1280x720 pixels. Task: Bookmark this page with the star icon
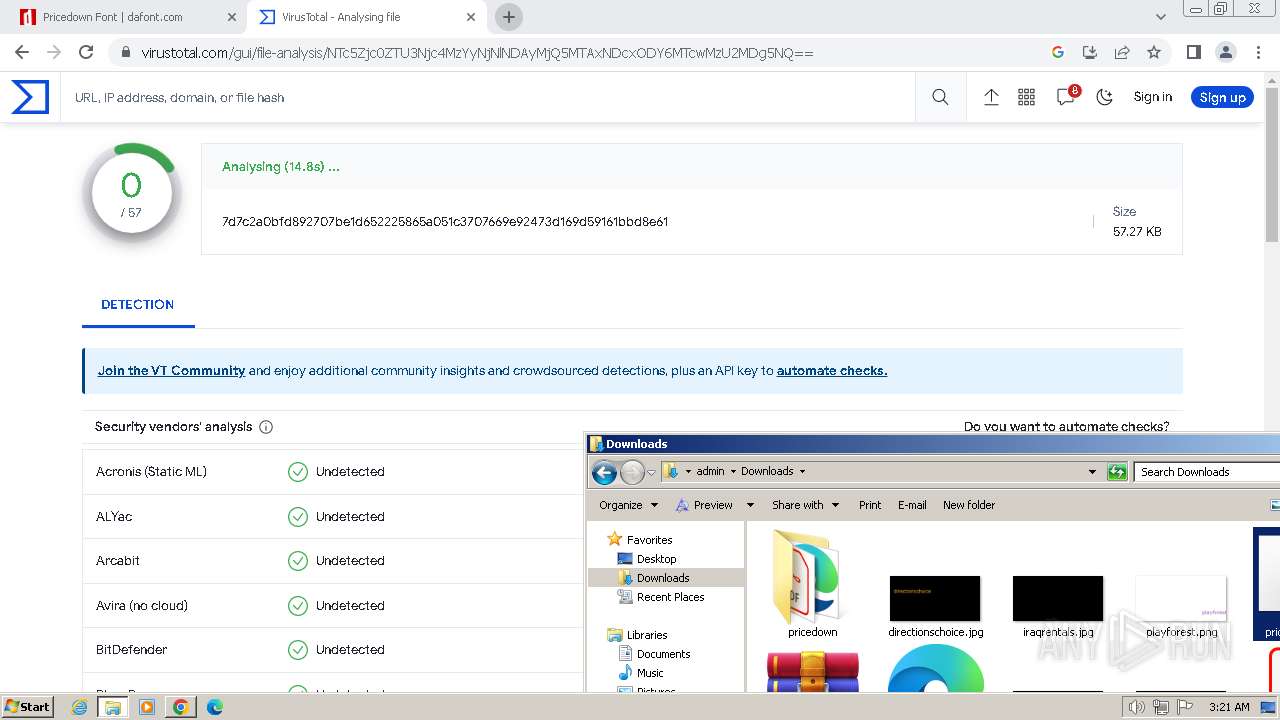tap(1154, 52)
